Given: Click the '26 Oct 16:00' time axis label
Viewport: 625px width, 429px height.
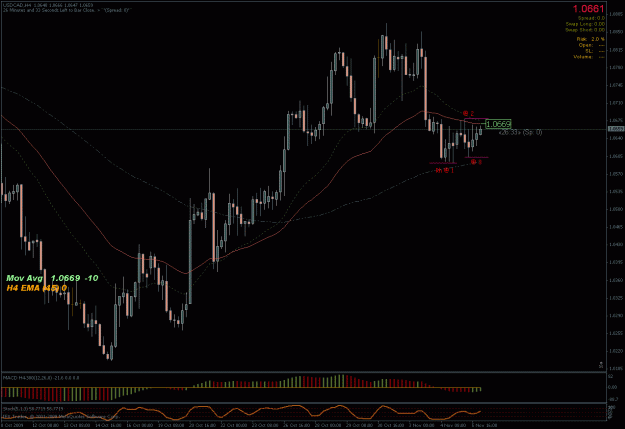Looking at the screenshot, I should [x=297, y=426].
